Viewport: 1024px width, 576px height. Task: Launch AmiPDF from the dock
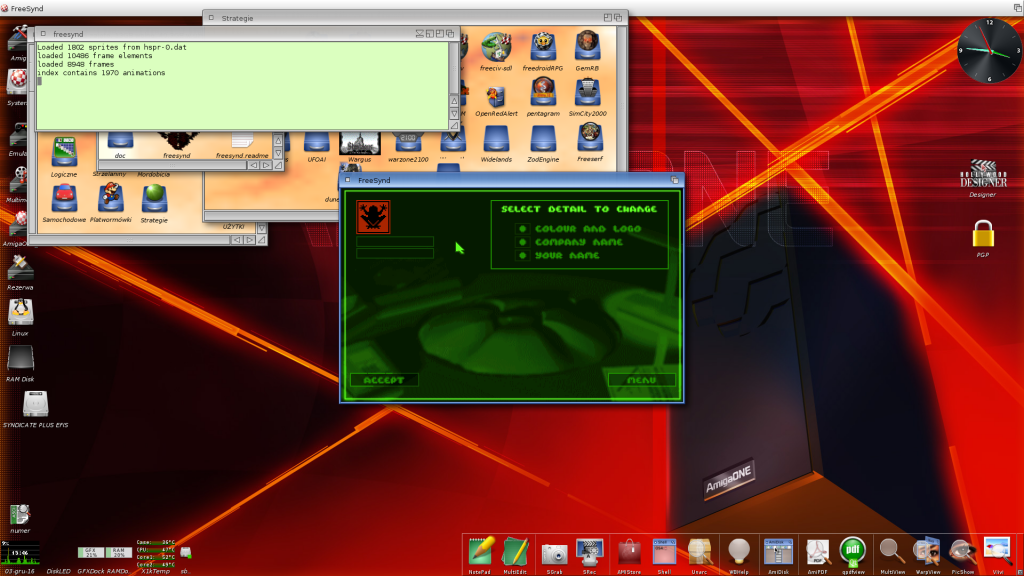click(x=817, y=552)
